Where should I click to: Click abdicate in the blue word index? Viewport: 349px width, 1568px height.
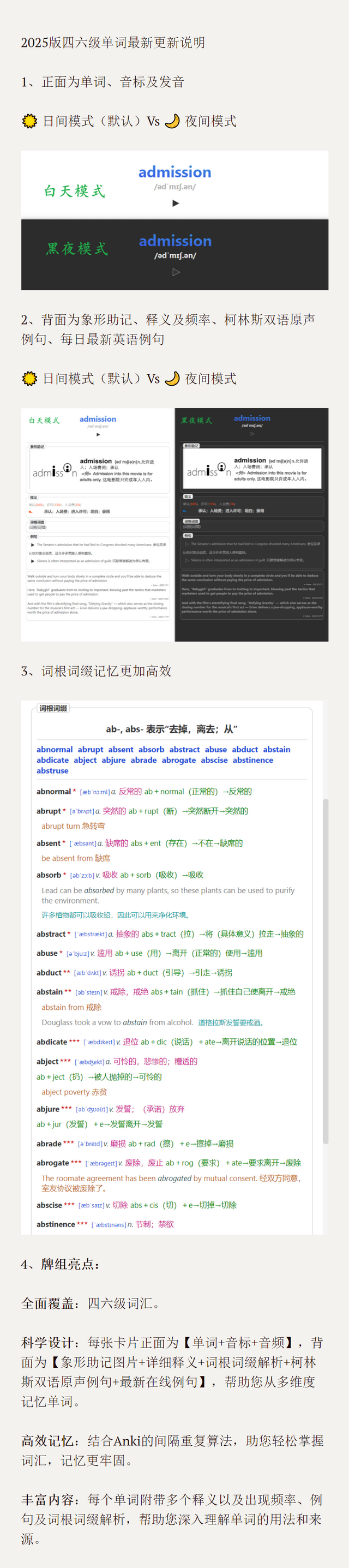pyautogui.click(x=53, y=760)
